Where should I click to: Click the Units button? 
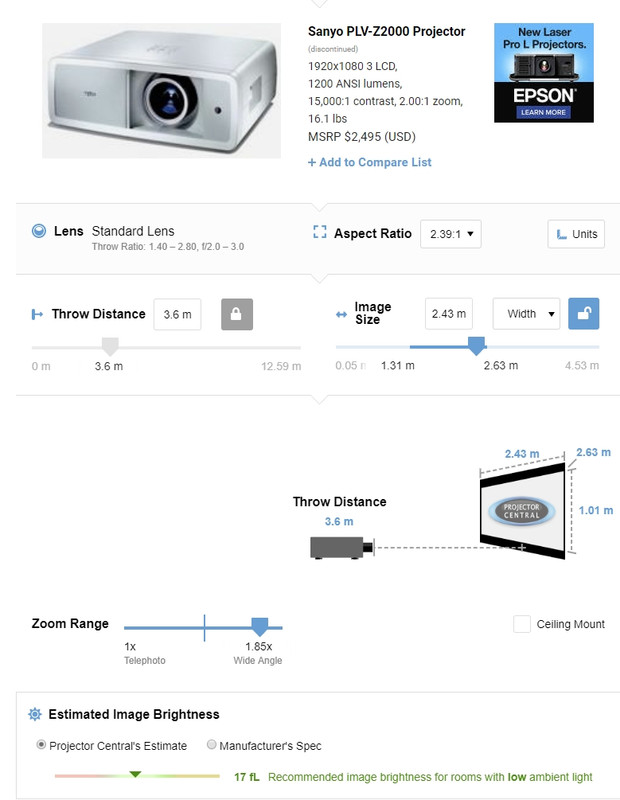click(576, 234)
